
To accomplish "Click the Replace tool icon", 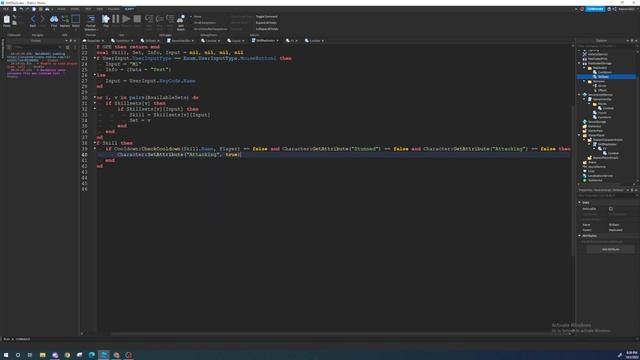I will [x=65, y=19].
